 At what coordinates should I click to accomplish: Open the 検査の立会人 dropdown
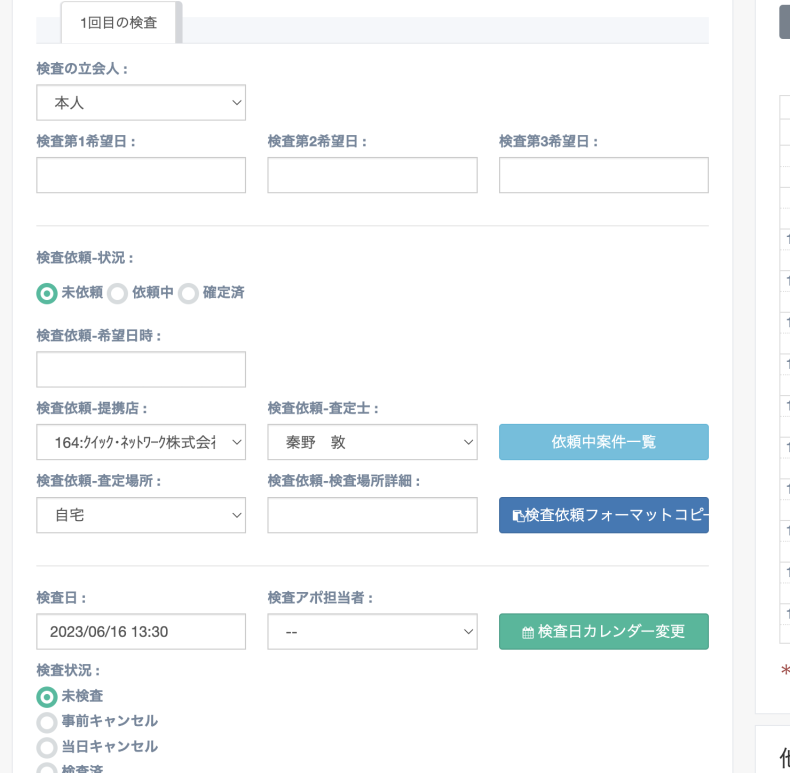pyautogui.click(x=141, y=102)
